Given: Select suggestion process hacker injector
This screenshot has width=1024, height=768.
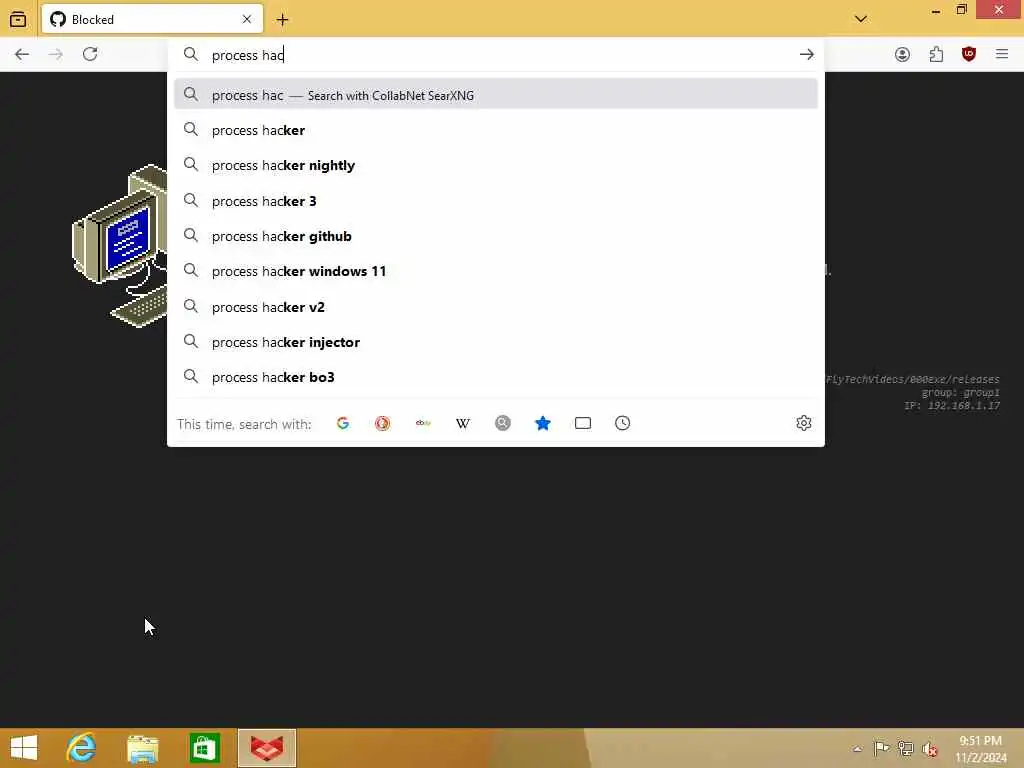Looking at the screenshot, I should [496, 342].
